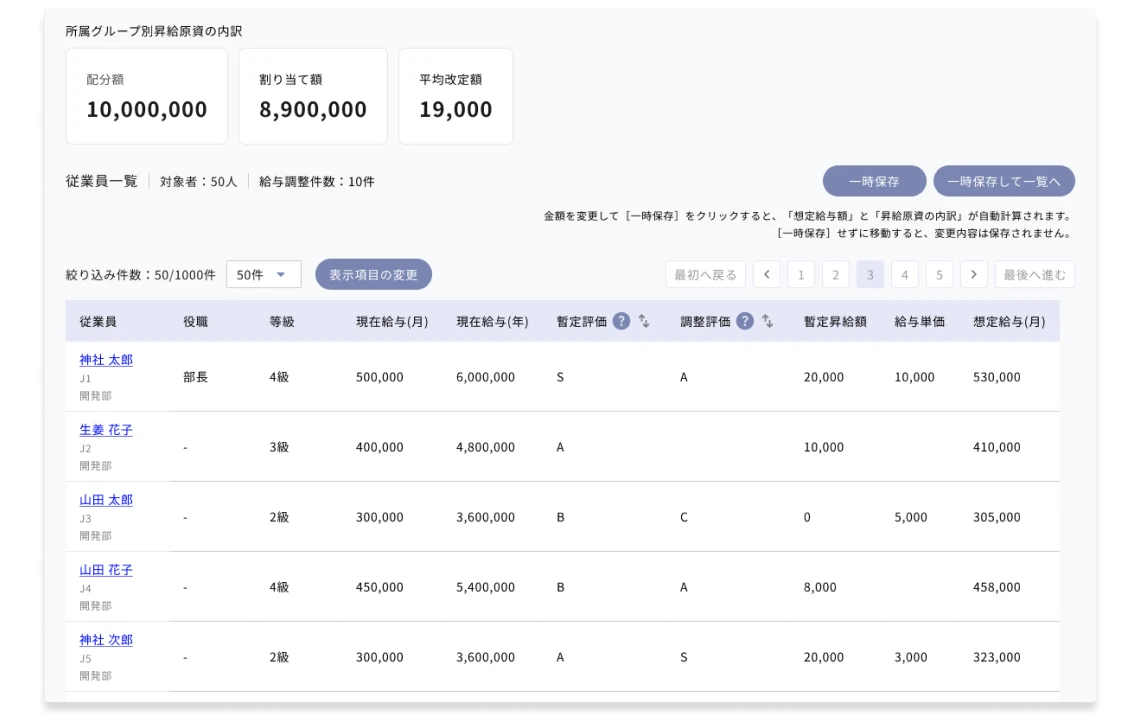Click the 現在給与(月) column header
This screenshot has width=1140, height=720.
coord(392,321)
